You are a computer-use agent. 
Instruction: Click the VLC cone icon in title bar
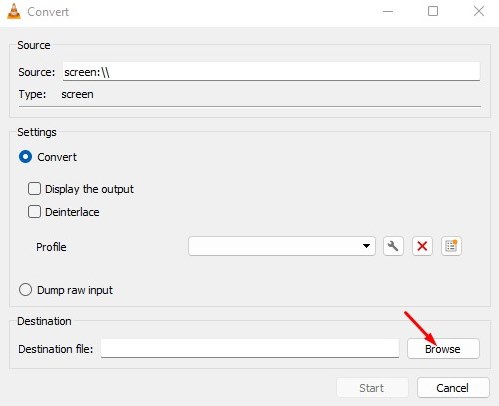14,12
